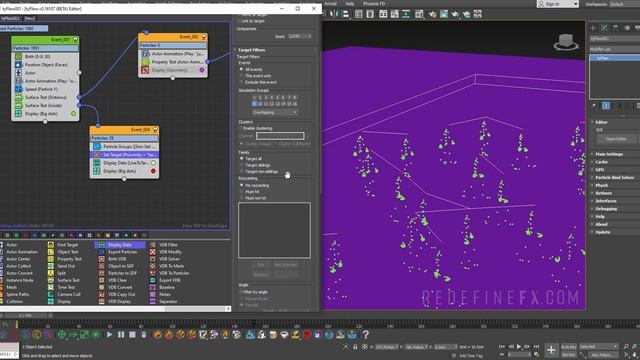Expand the Debugging rollout

(x=606, y=209)
